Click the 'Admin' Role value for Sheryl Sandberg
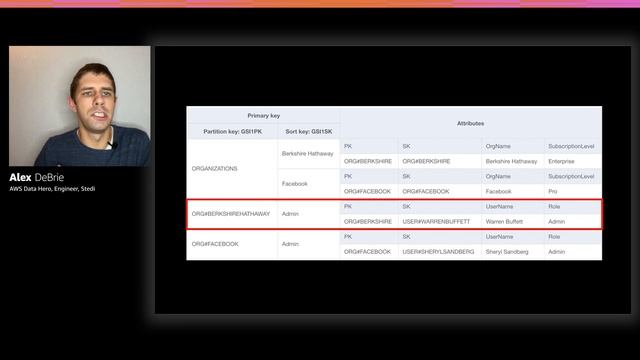The height and width of the screenshot is (360, 640). pos(557,252)
